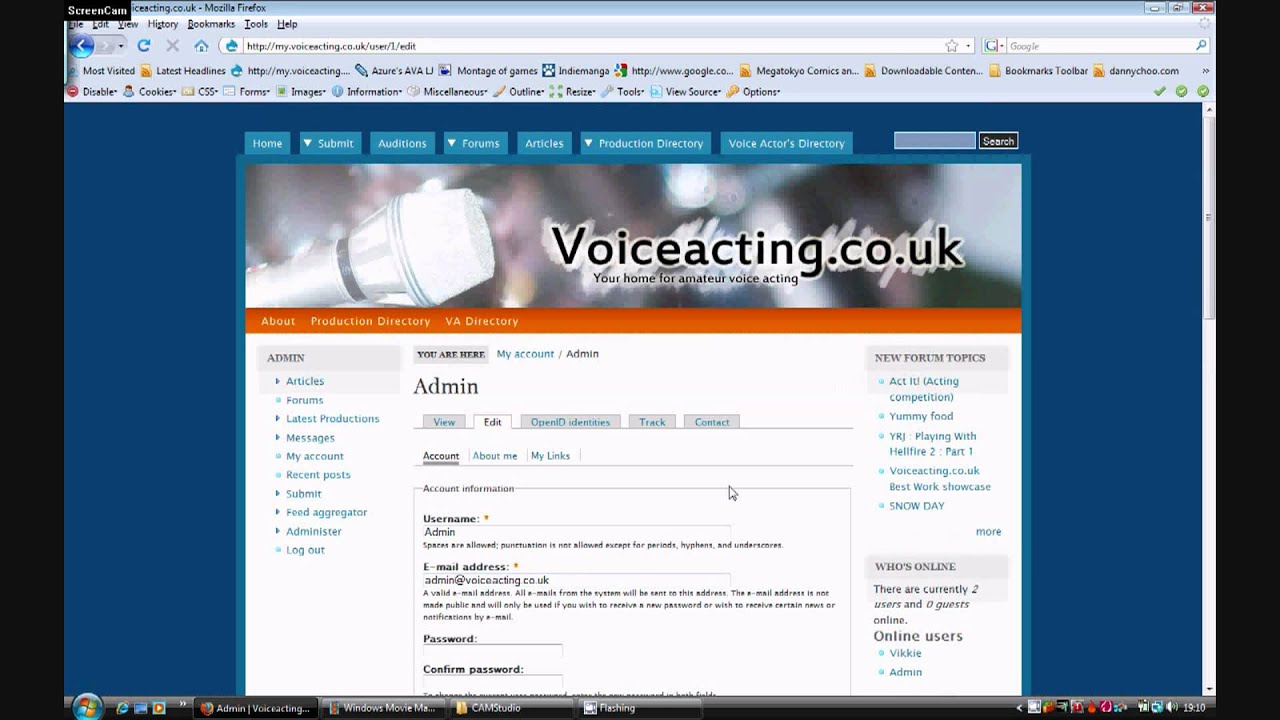Open Web Developer Resize menu
Image resolution: width=1280 pixels, height=720 pixels.
tap(573, 91)
